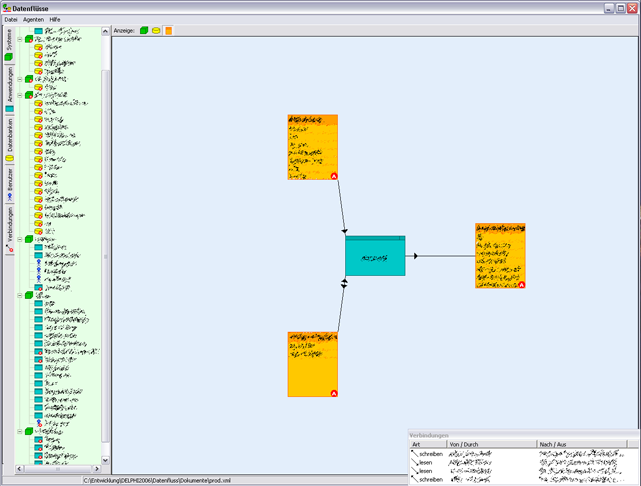Screen dimensions: 641x486
Task: Select connection line from lower node to cyan box
Action: [341, 306]
